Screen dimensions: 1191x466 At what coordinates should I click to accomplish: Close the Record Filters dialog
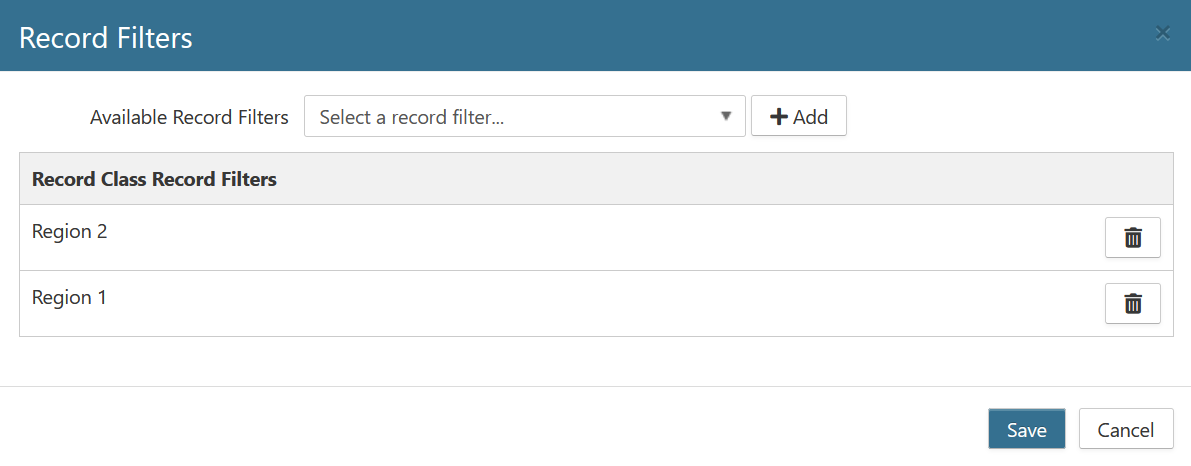coord(1162,34)
